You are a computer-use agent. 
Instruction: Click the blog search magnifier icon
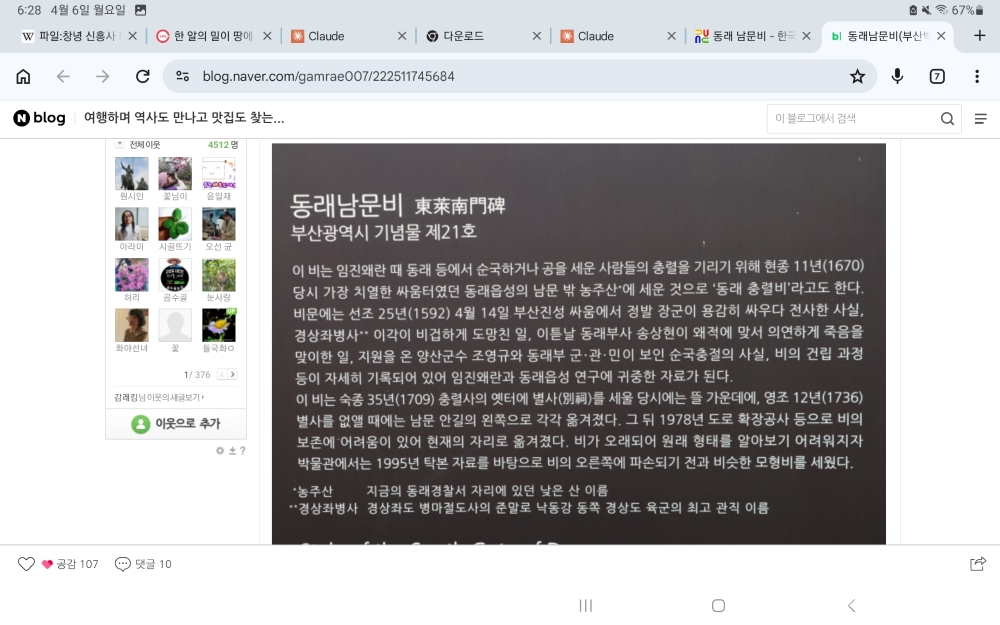tap(947, 119)
